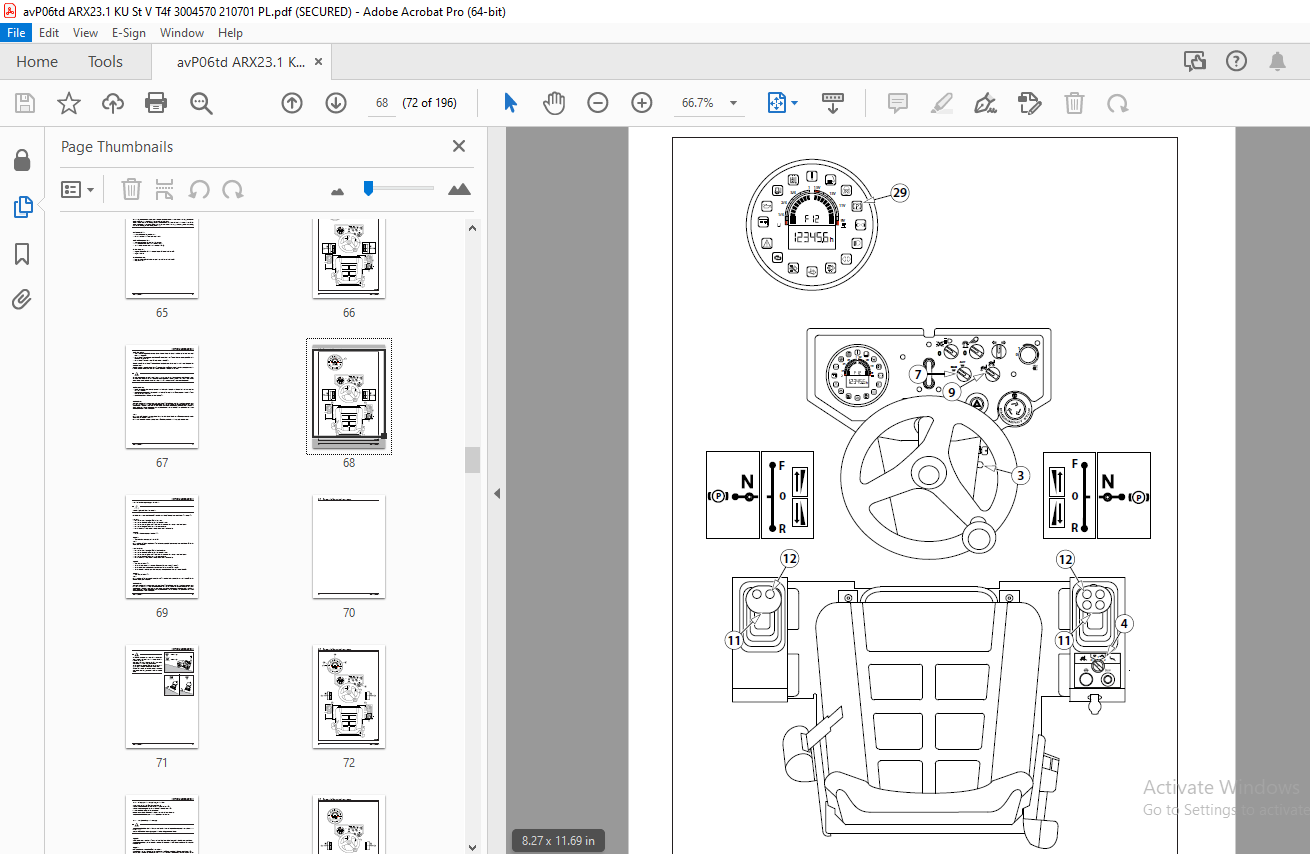
Task: Select page 72 thumbnail
Action: 349,697
